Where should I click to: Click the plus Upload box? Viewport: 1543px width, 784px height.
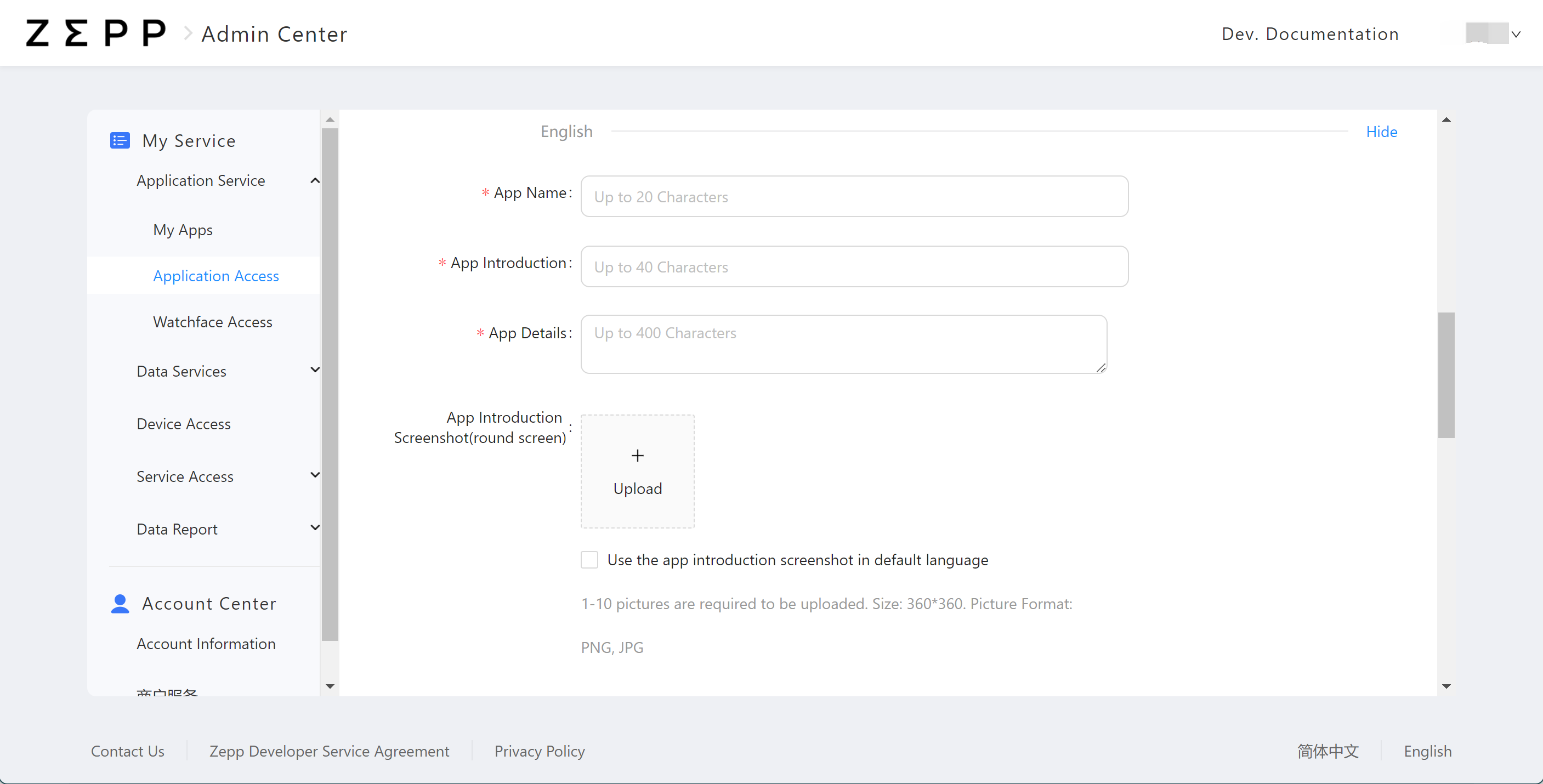(637, 471)
